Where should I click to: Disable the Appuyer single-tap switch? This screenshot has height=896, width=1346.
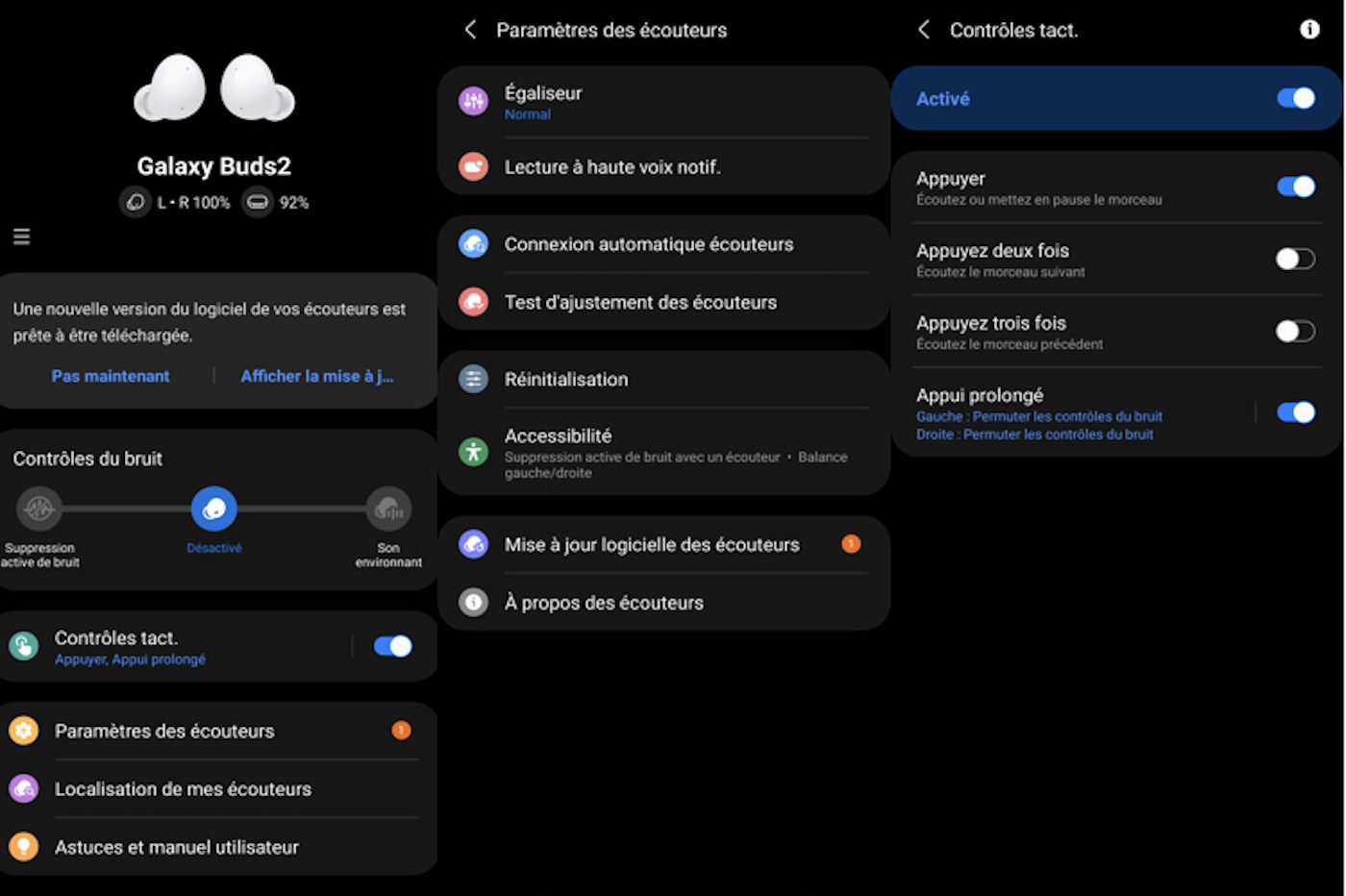click(1296, 187)
